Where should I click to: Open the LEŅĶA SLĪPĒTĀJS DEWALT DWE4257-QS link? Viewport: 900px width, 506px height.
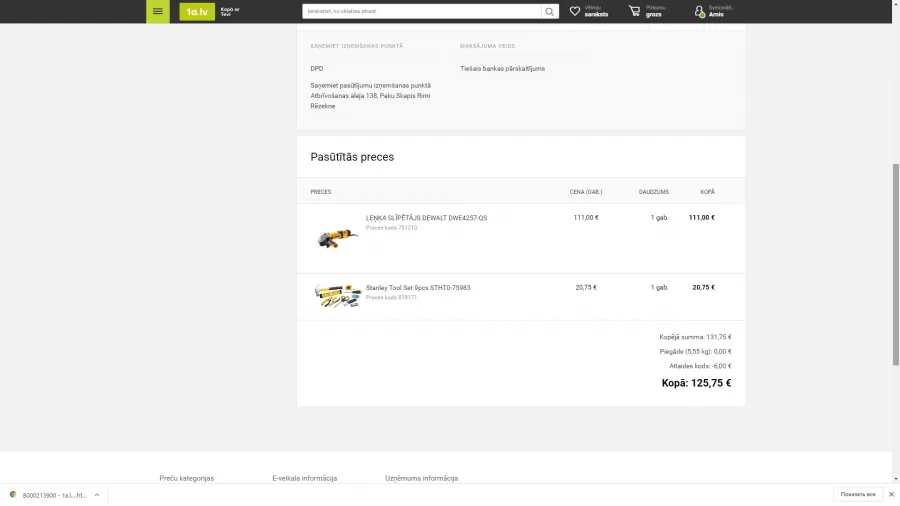pyautogui.click(x=426, y=218)
